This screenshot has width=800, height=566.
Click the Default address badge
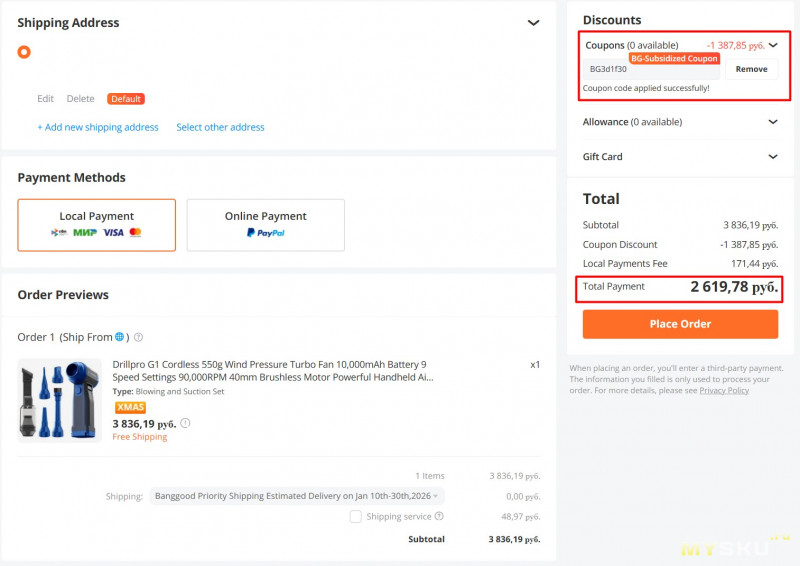point(126,99)
